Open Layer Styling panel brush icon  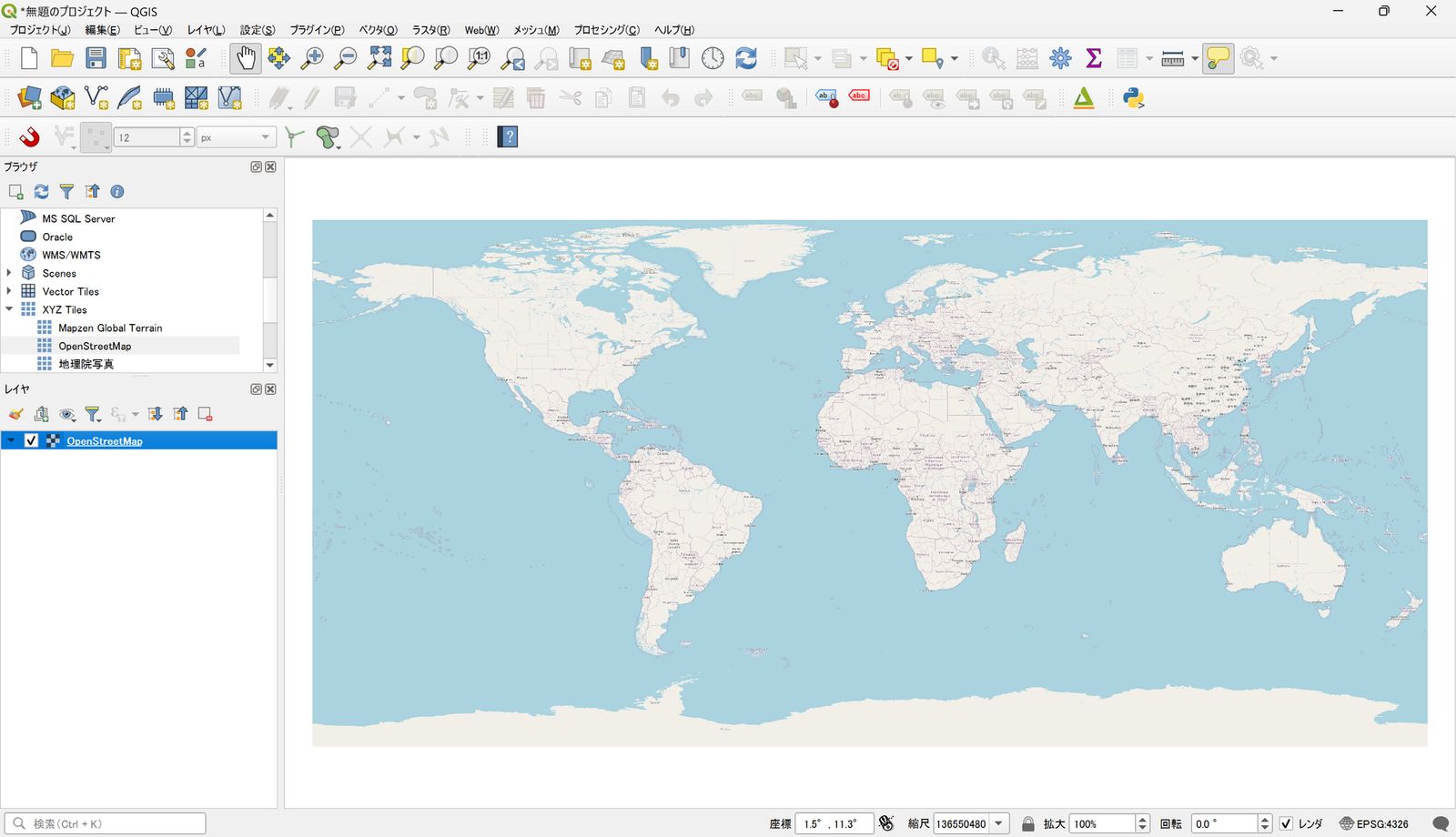point(15,414)
